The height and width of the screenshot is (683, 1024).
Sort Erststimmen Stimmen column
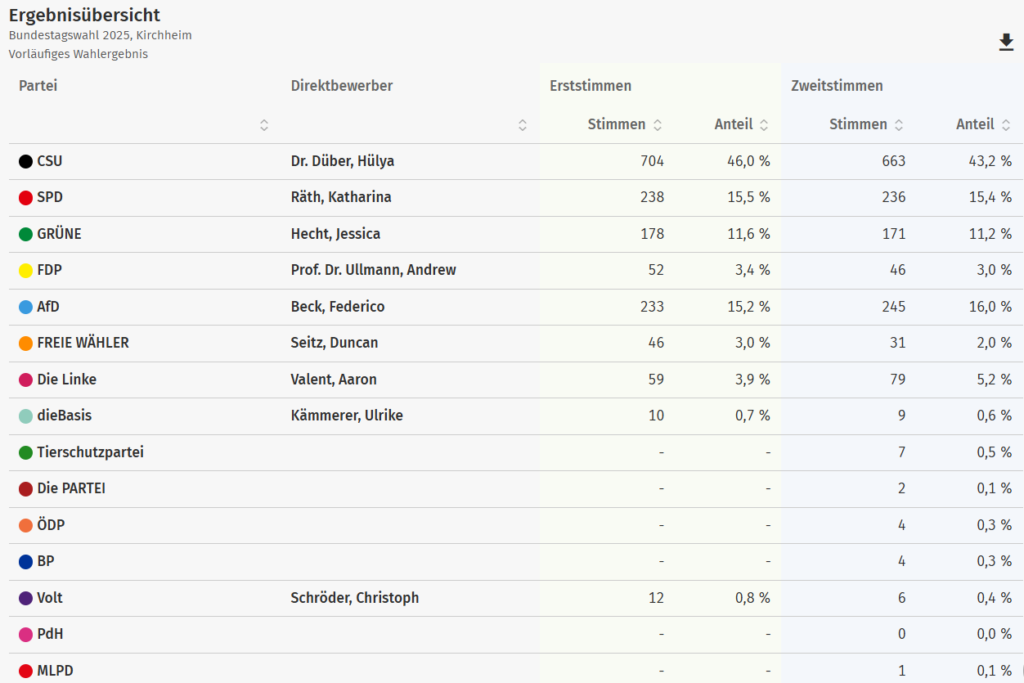coord(658,125)
